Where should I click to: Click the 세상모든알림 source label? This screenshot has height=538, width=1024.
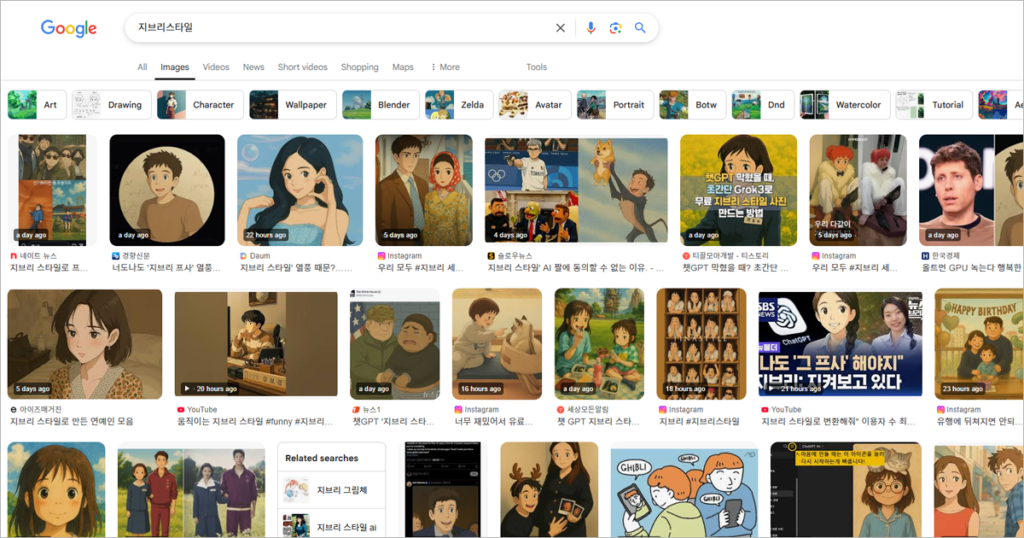[588, 409]
